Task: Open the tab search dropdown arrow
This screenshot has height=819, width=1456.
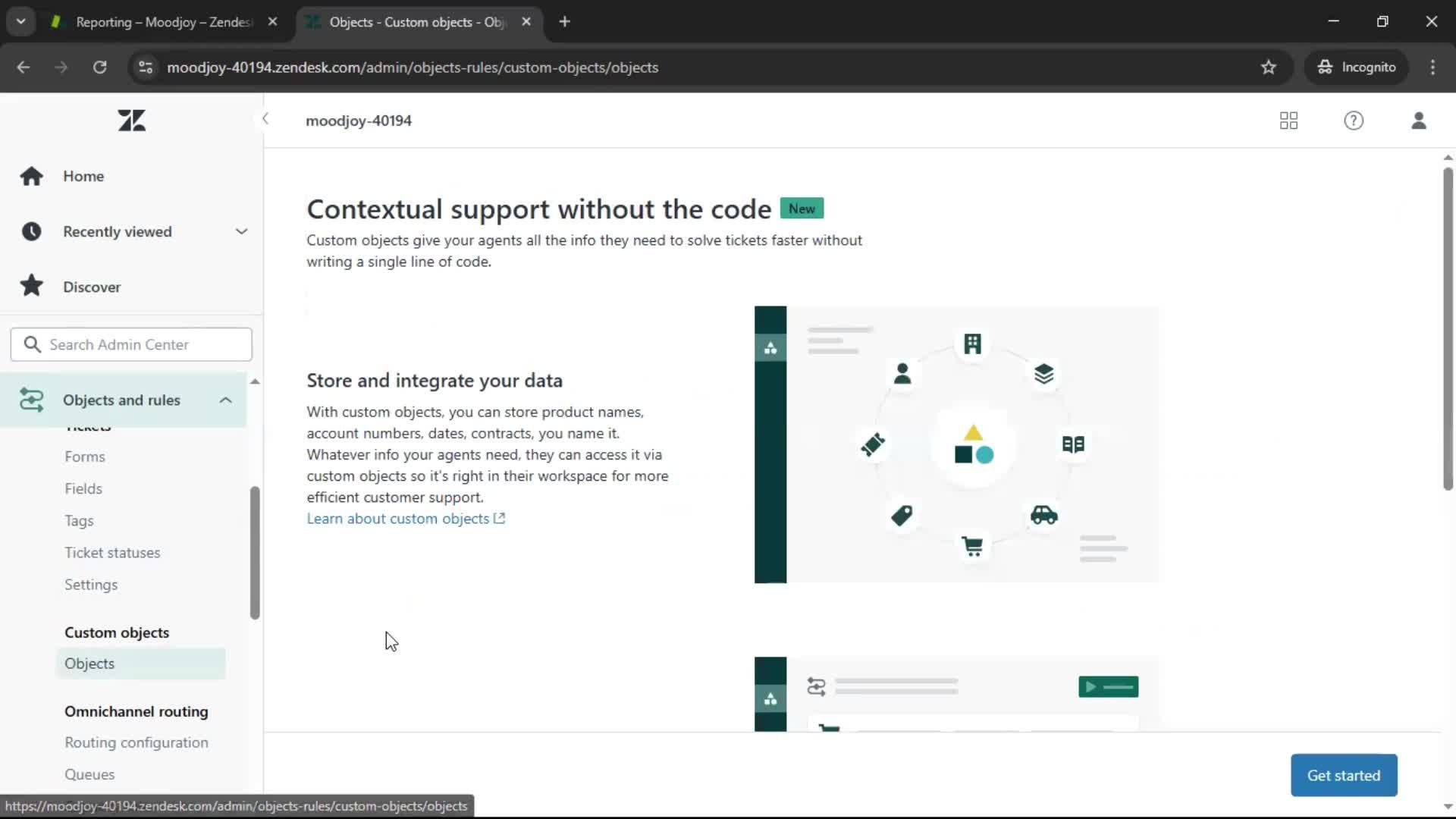Action: tap(21, 21)
